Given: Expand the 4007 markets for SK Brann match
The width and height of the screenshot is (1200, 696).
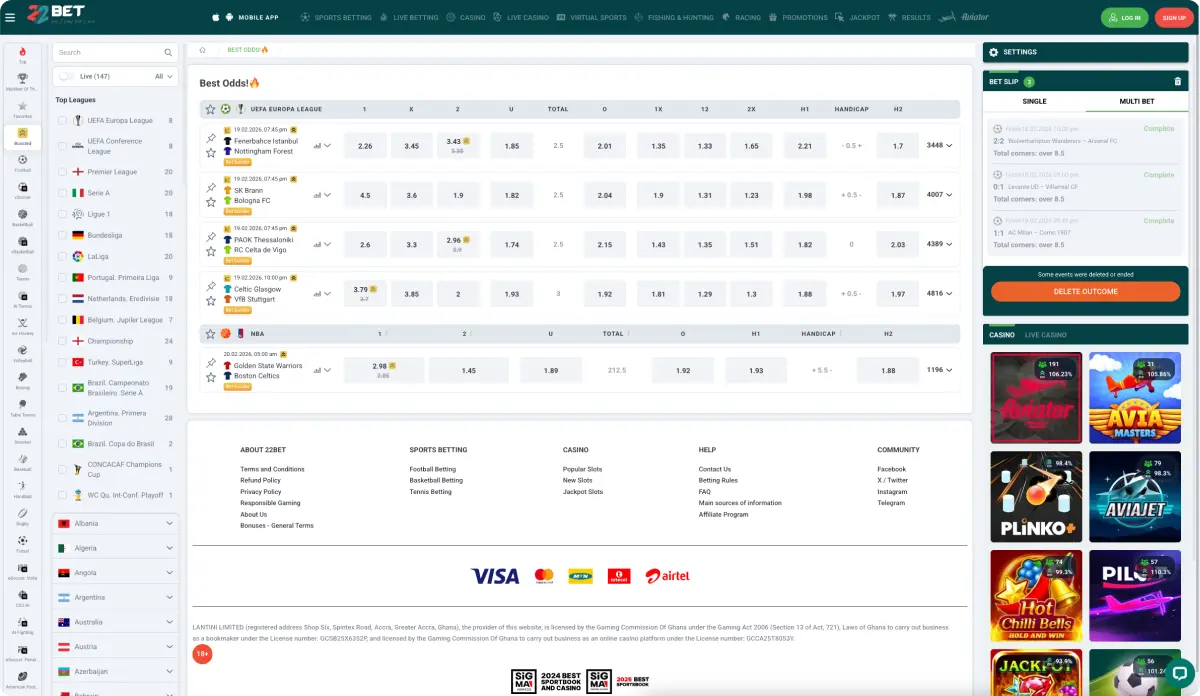Looking at the screenshot, I should (x=939, y=195).
